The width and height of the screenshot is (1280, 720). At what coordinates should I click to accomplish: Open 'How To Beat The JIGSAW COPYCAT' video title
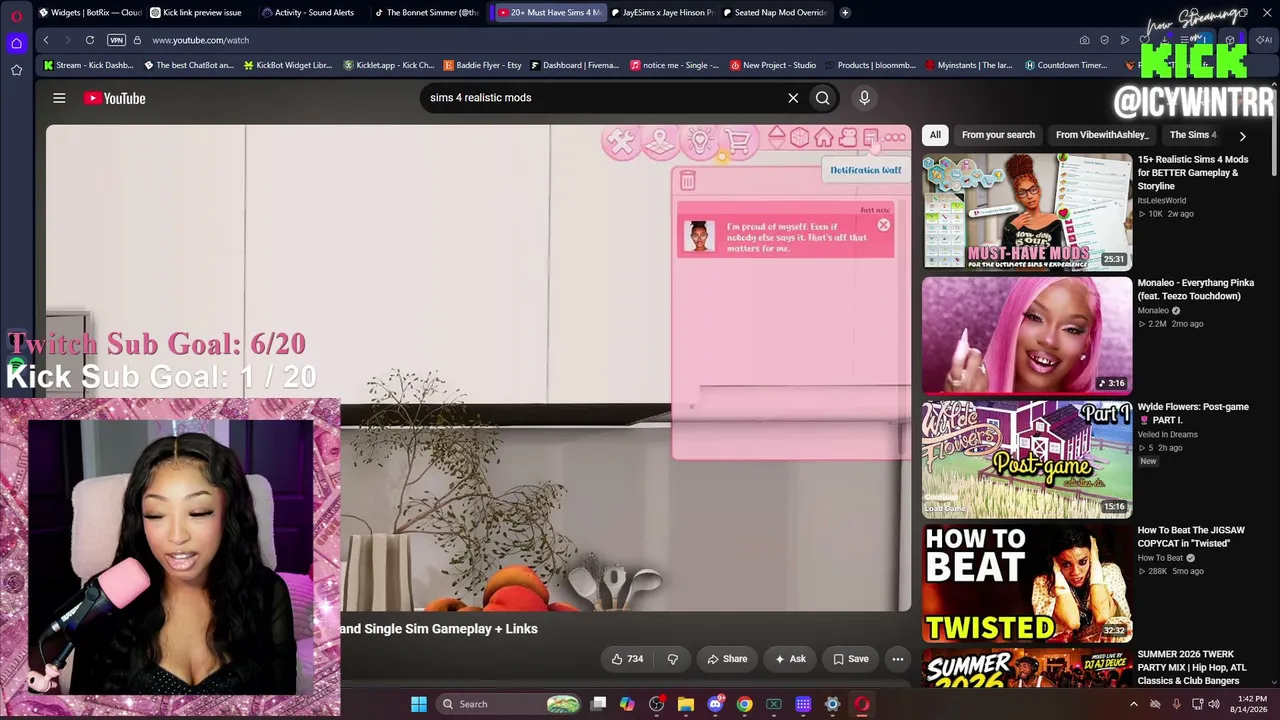[1191, 537]
